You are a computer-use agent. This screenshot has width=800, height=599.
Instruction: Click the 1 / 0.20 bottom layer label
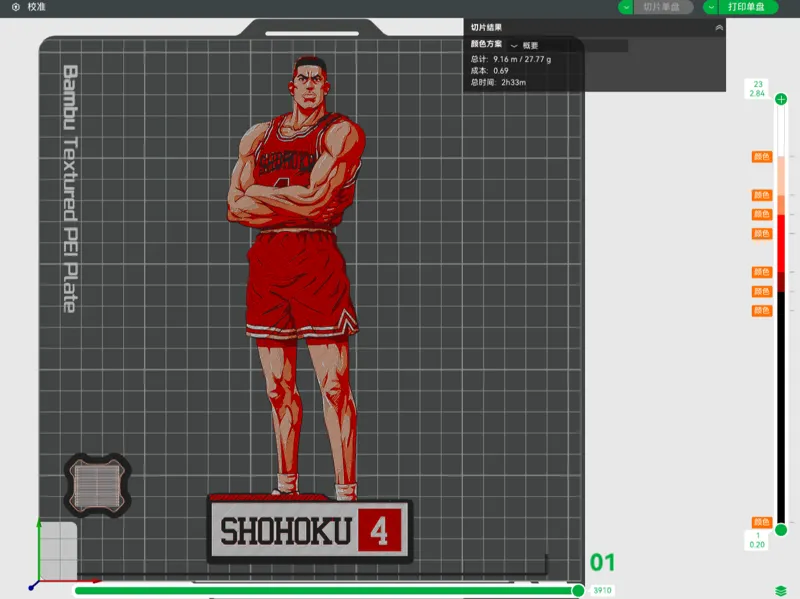click(757, 540)
